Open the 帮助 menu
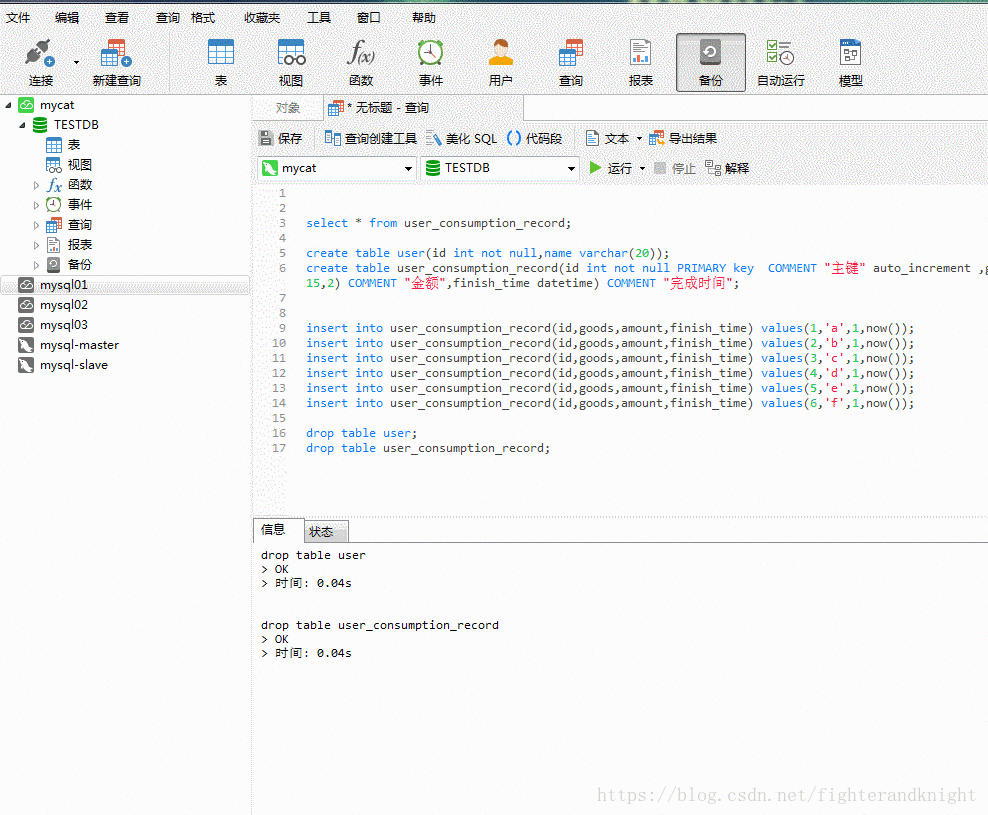This screenshot has height=815, width=988. point(423,18)
